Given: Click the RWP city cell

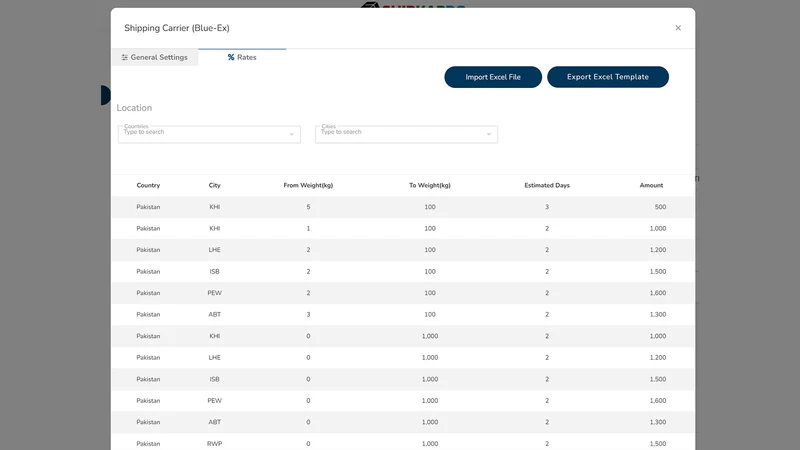Looking at the screenshot, I should (214, 444).
